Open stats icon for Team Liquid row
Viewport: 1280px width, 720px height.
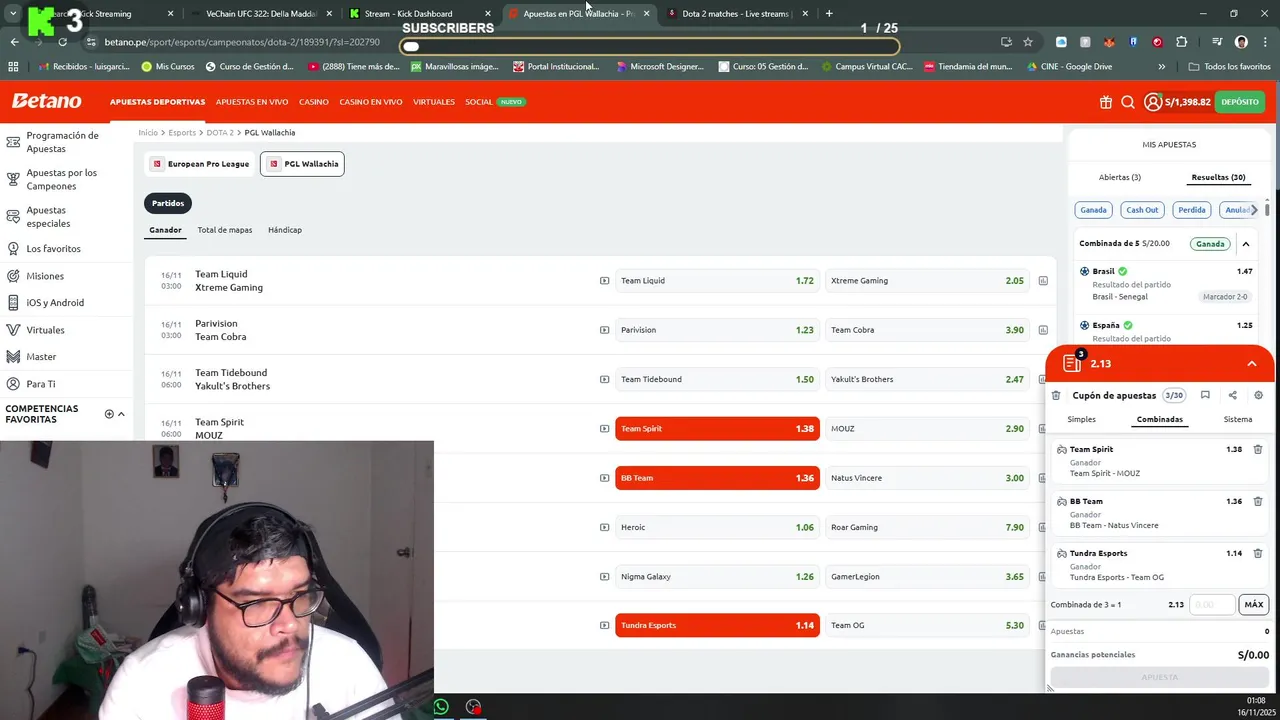(x=1043, y=281)
